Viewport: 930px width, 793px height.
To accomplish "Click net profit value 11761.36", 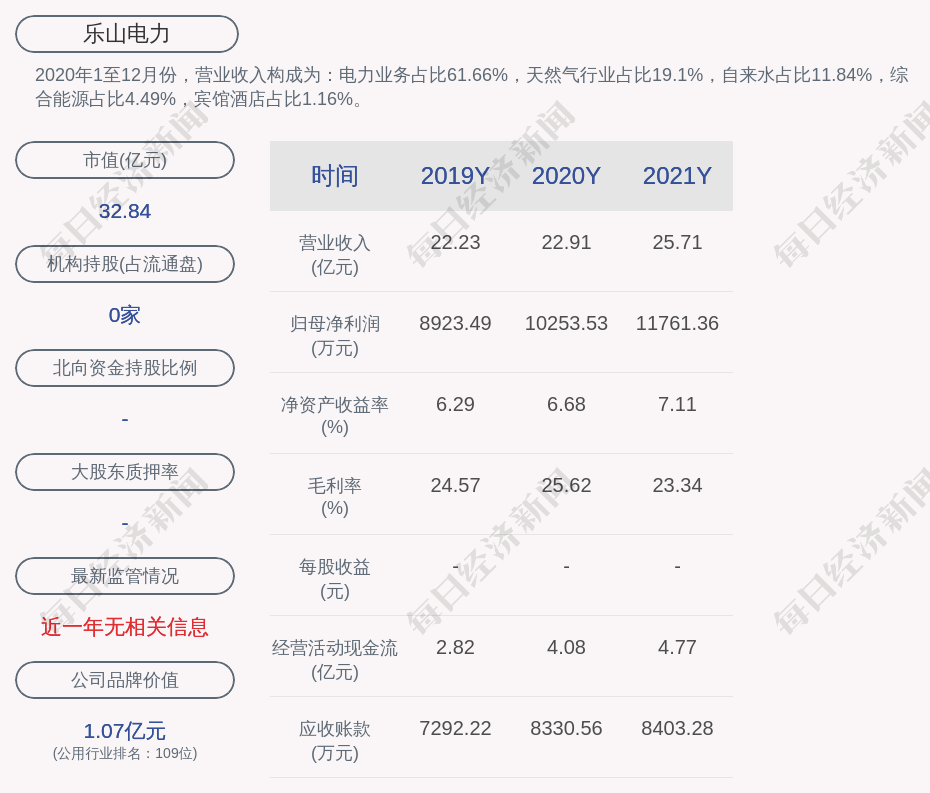I will [x=677, y=323].
